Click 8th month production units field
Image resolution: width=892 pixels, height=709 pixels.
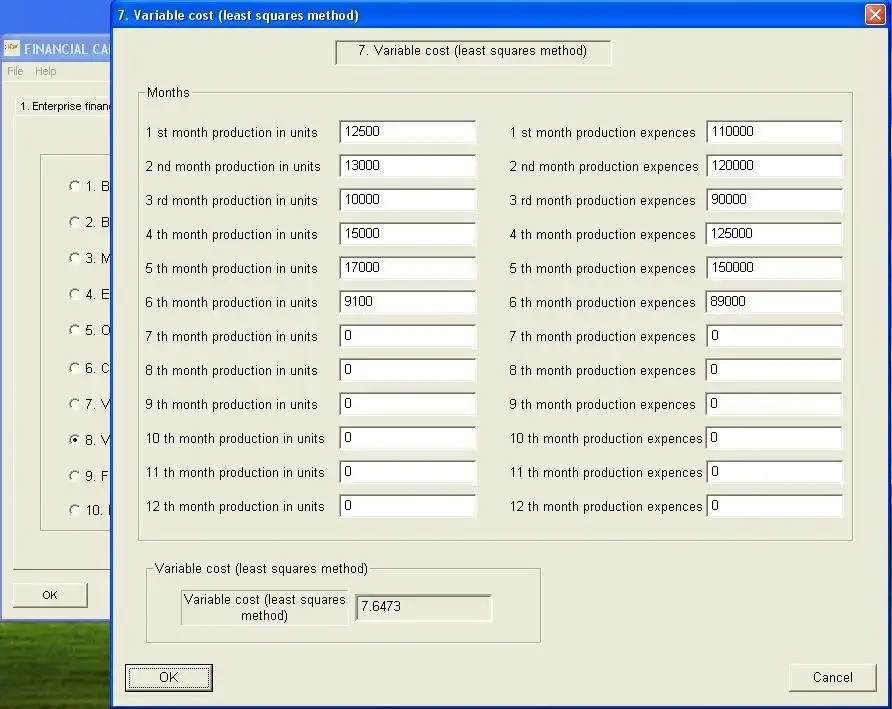point(407,370)
